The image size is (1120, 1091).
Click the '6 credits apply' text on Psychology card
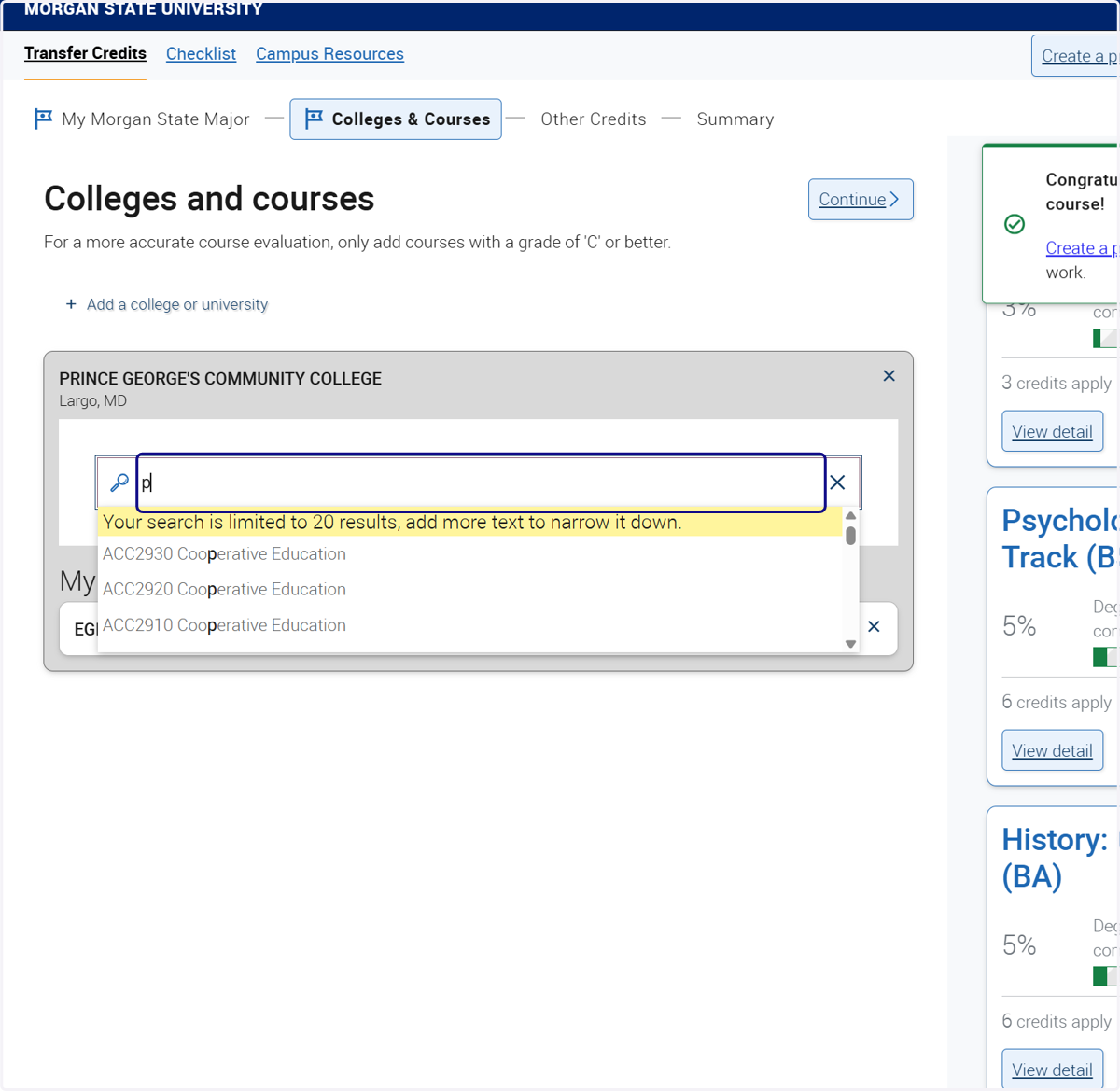click(1057, 702)
